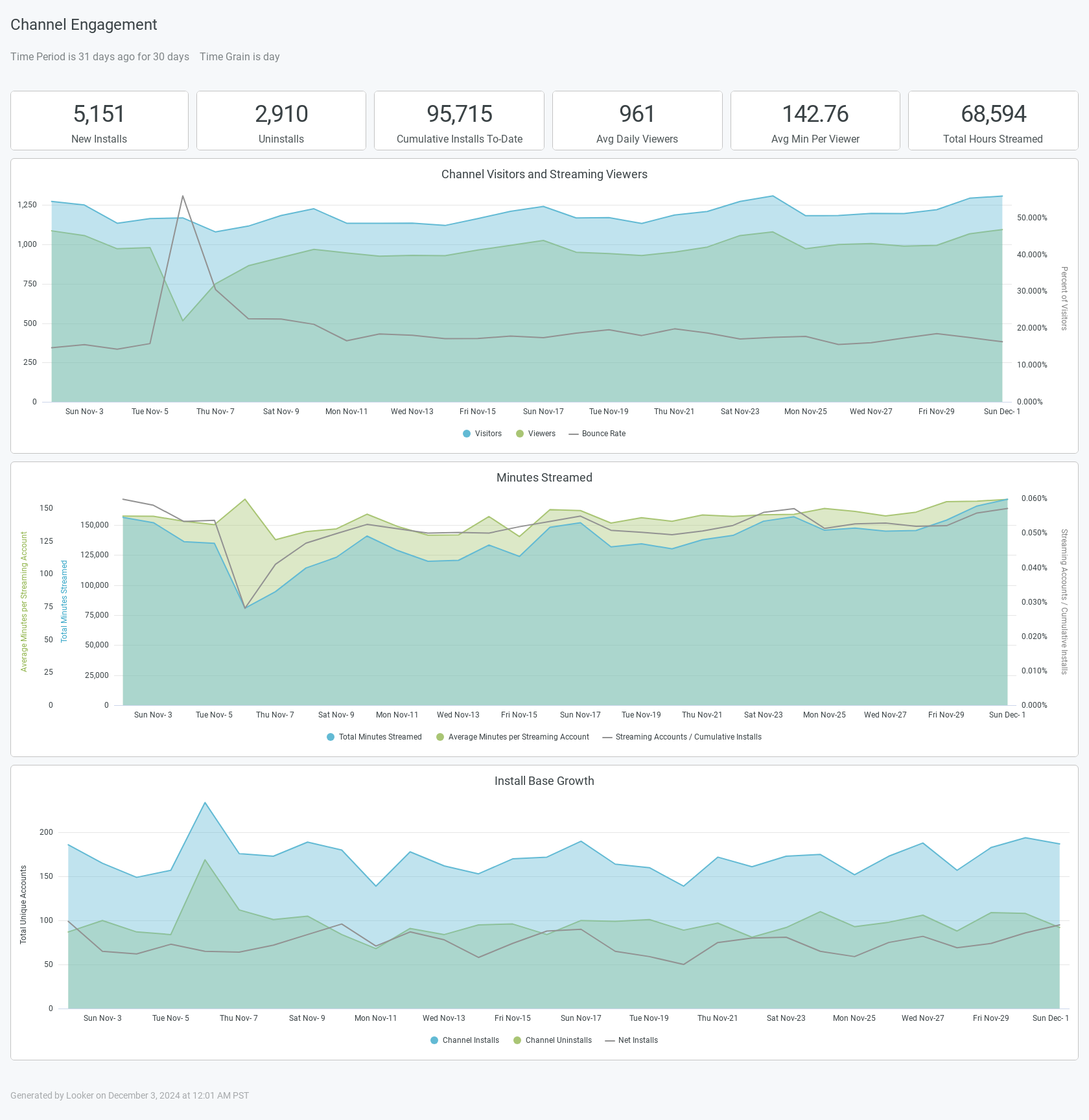Open the Cumulative Installs To-Date tile
Image resolution: width=1089 pixels, height=1120 pixels.
[459, 121]
